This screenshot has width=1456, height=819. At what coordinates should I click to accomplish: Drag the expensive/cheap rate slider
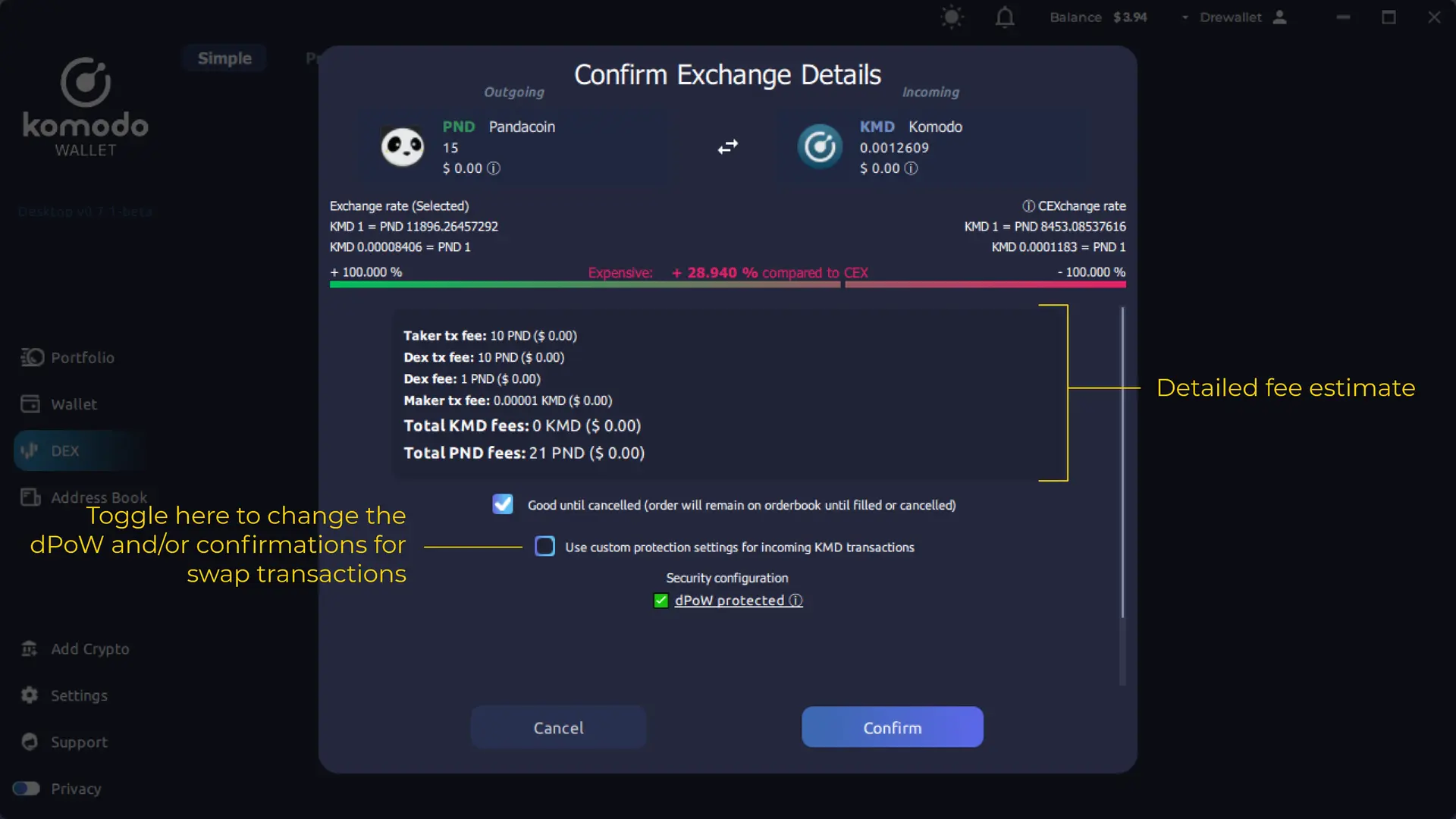(843, 285)
